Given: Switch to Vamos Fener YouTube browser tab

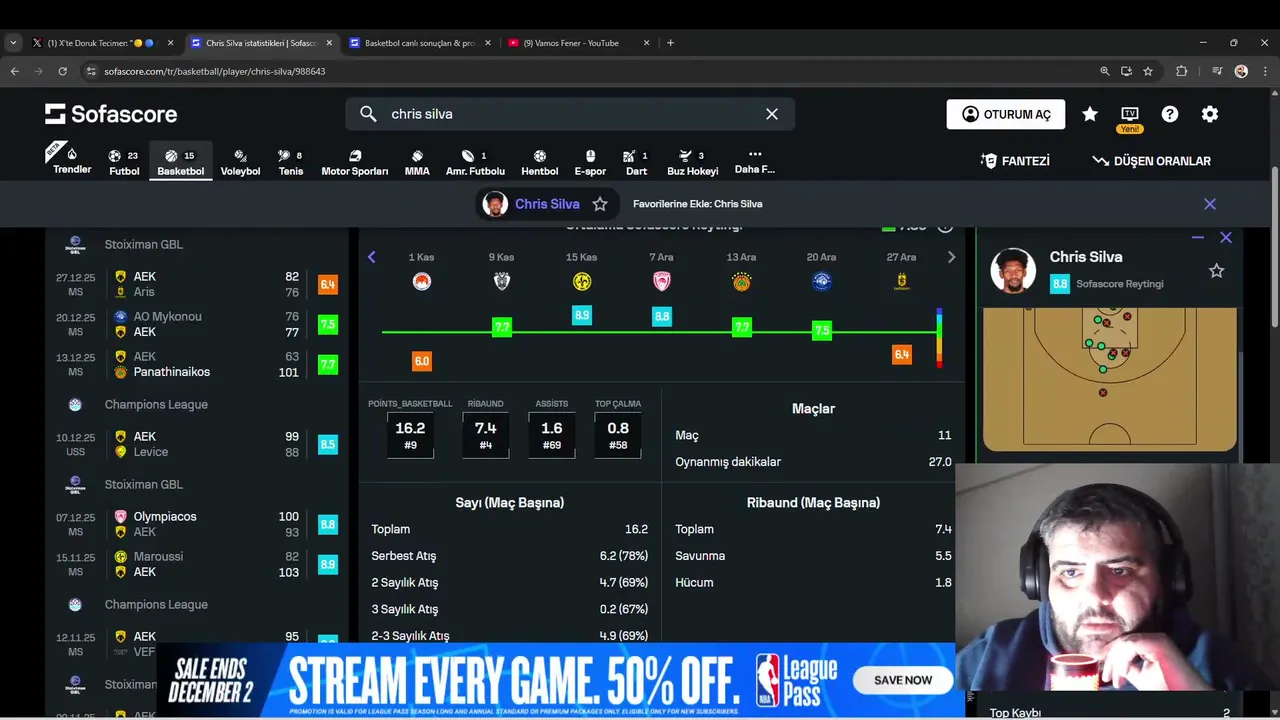Looking at the screenshot, I should tap(578, 43).
